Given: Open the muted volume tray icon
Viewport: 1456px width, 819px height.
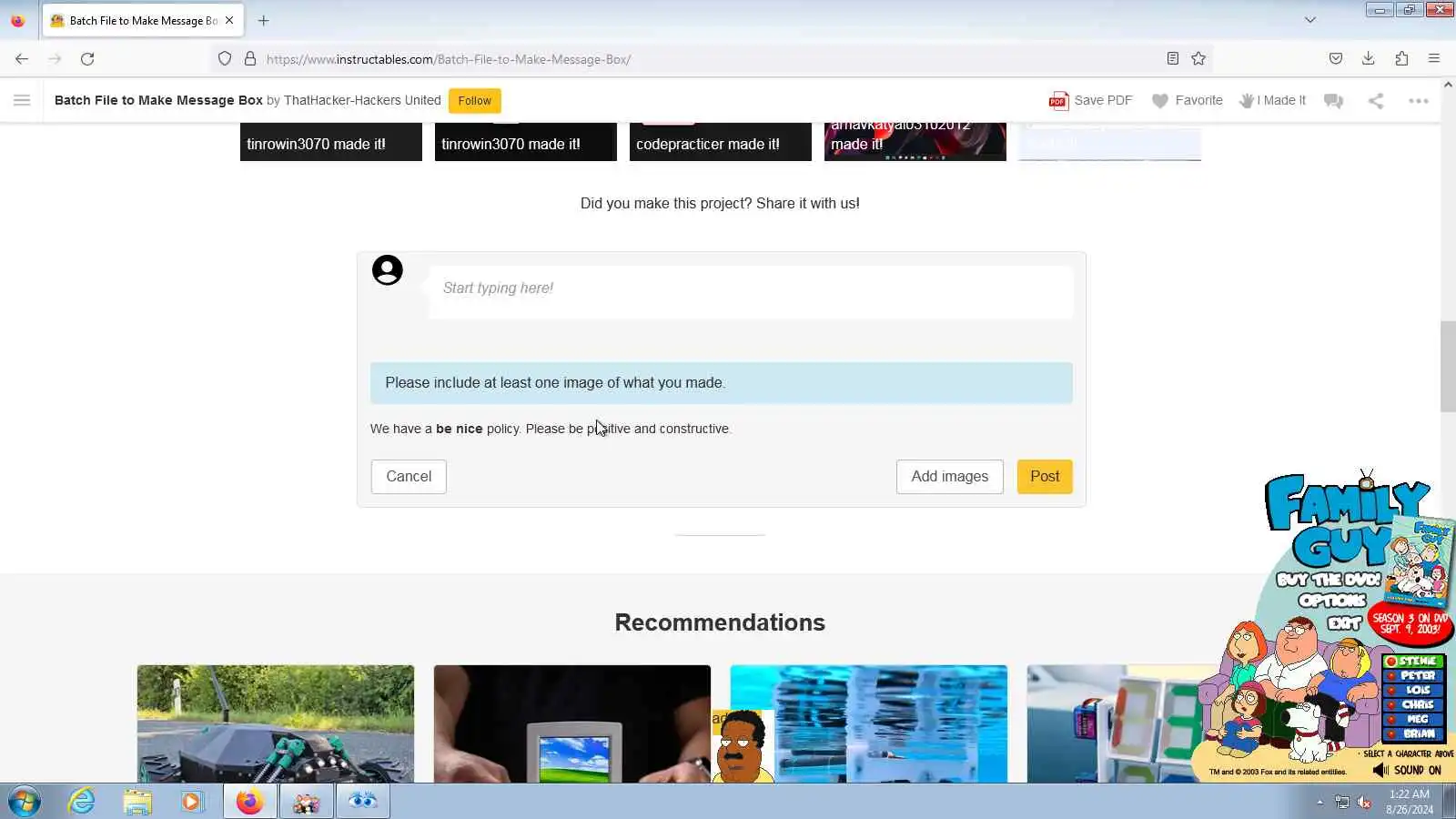Looking at the screenshot, I should pyautogui.click(x=1364, y=802).
